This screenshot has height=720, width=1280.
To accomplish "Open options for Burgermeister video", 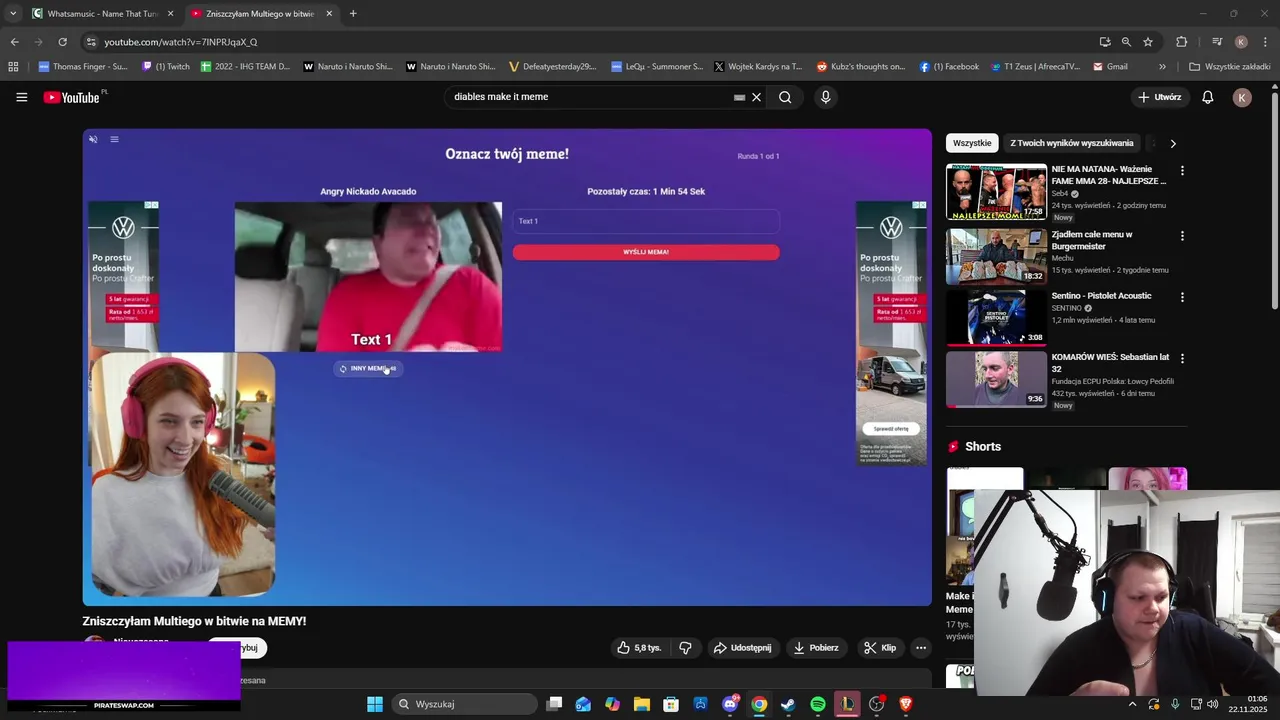I will (x=1182, y=236).
